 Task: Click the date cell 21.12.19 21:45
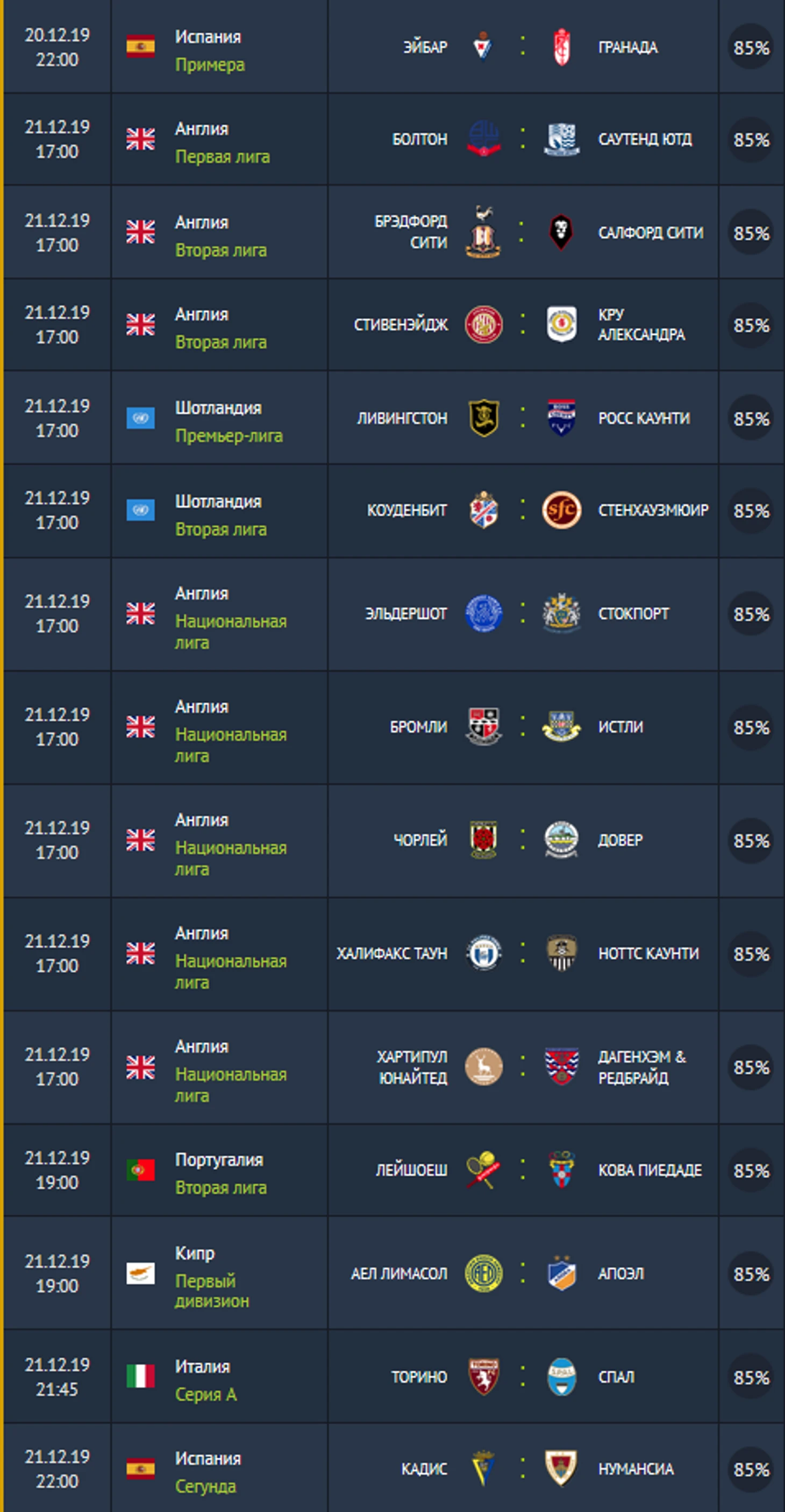click(57, 1377)
